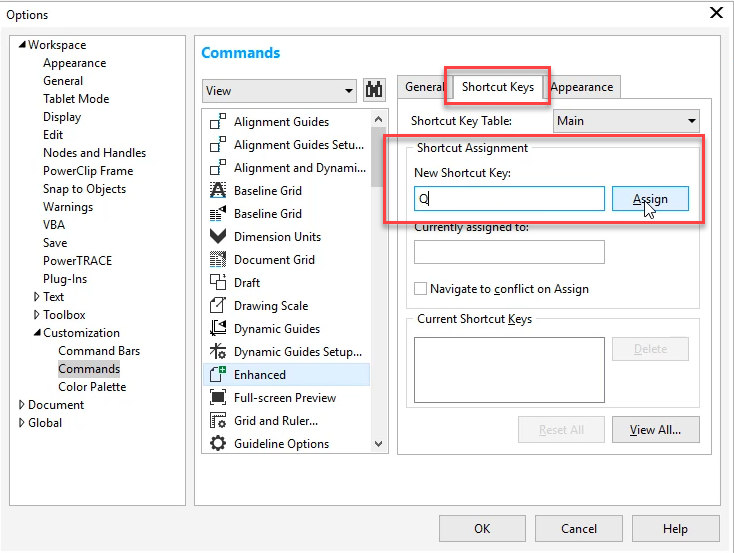Open the Shortcut Key Table dropdown

626,121
